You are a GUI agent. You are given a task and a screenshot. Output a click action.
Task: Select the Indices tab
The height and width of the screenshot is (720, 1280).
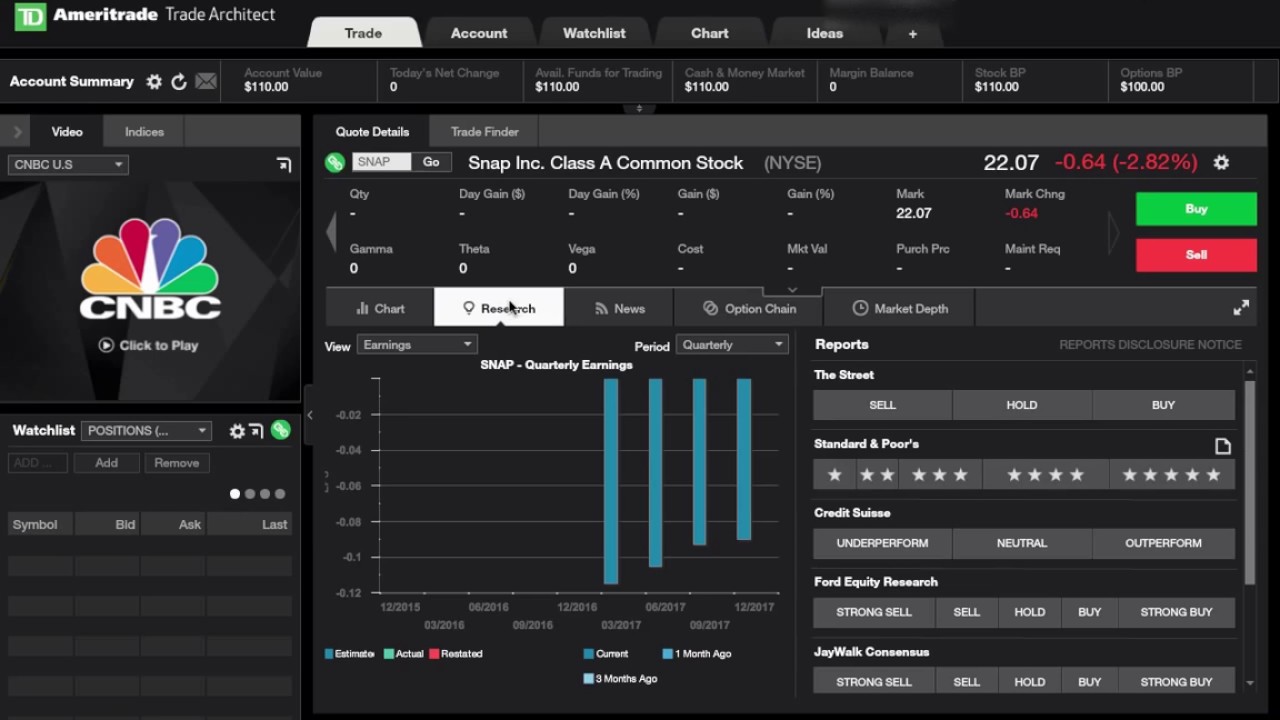(x=144, y=132)
